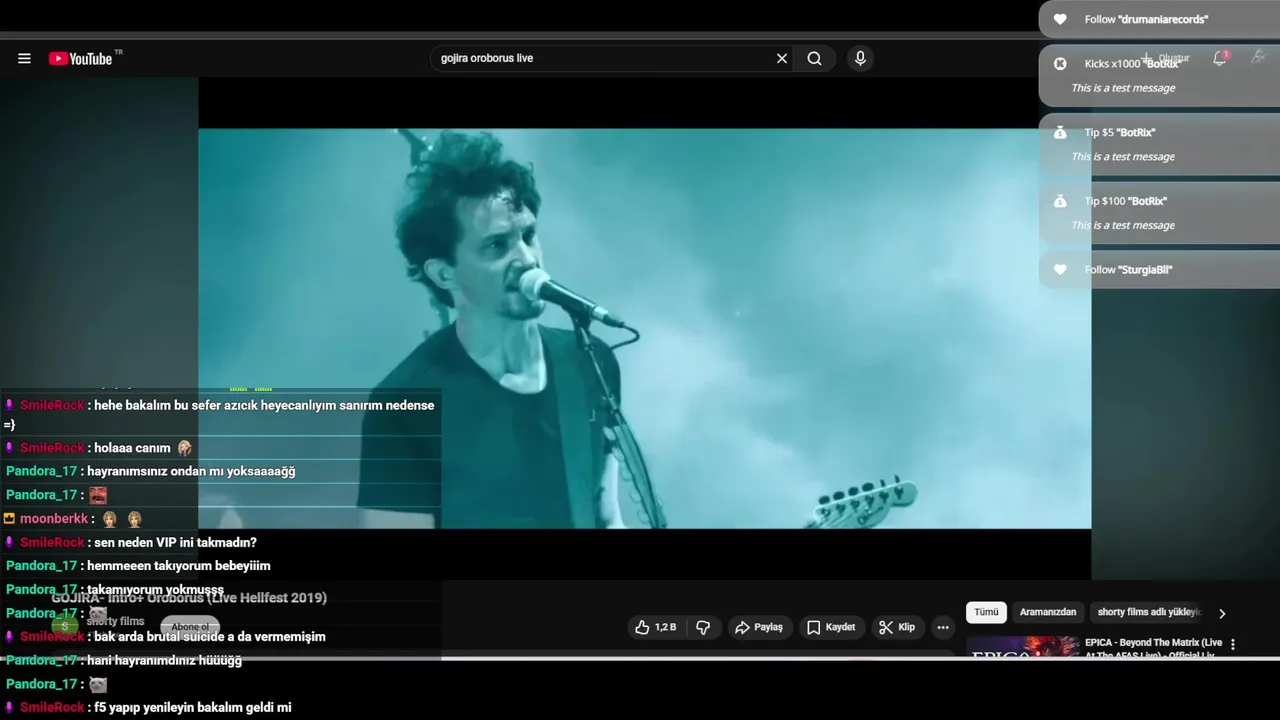Image resolution: width=1280 pixels, height=720 pixels.
Task: Click the emote after 'holaaa canım'
Action: coord(184,448)
